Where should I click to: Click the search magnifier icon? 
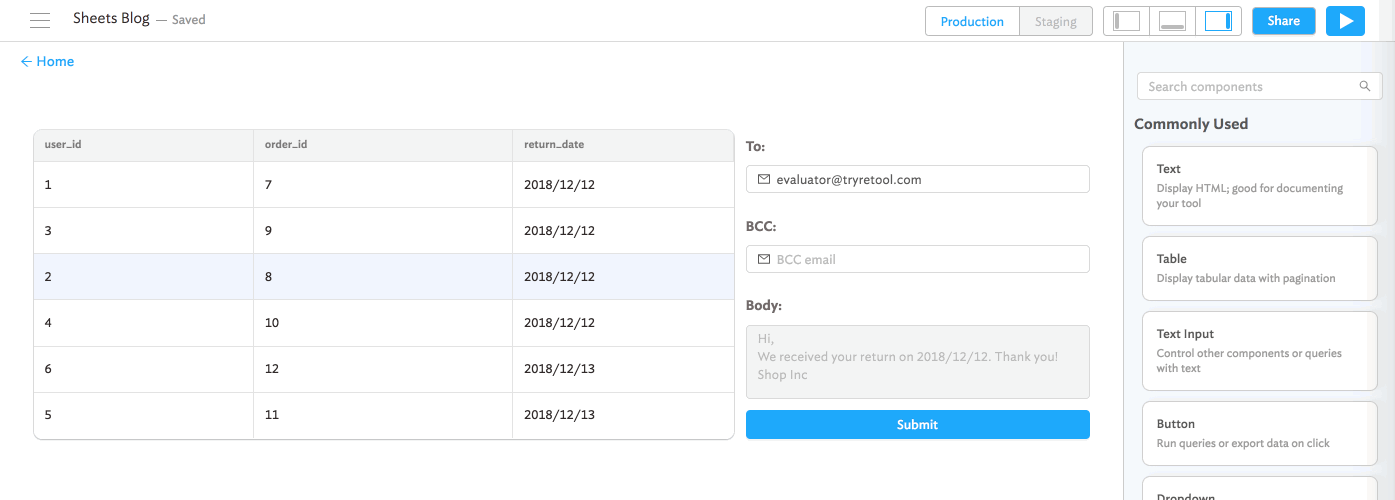(x=1364, y=86)
